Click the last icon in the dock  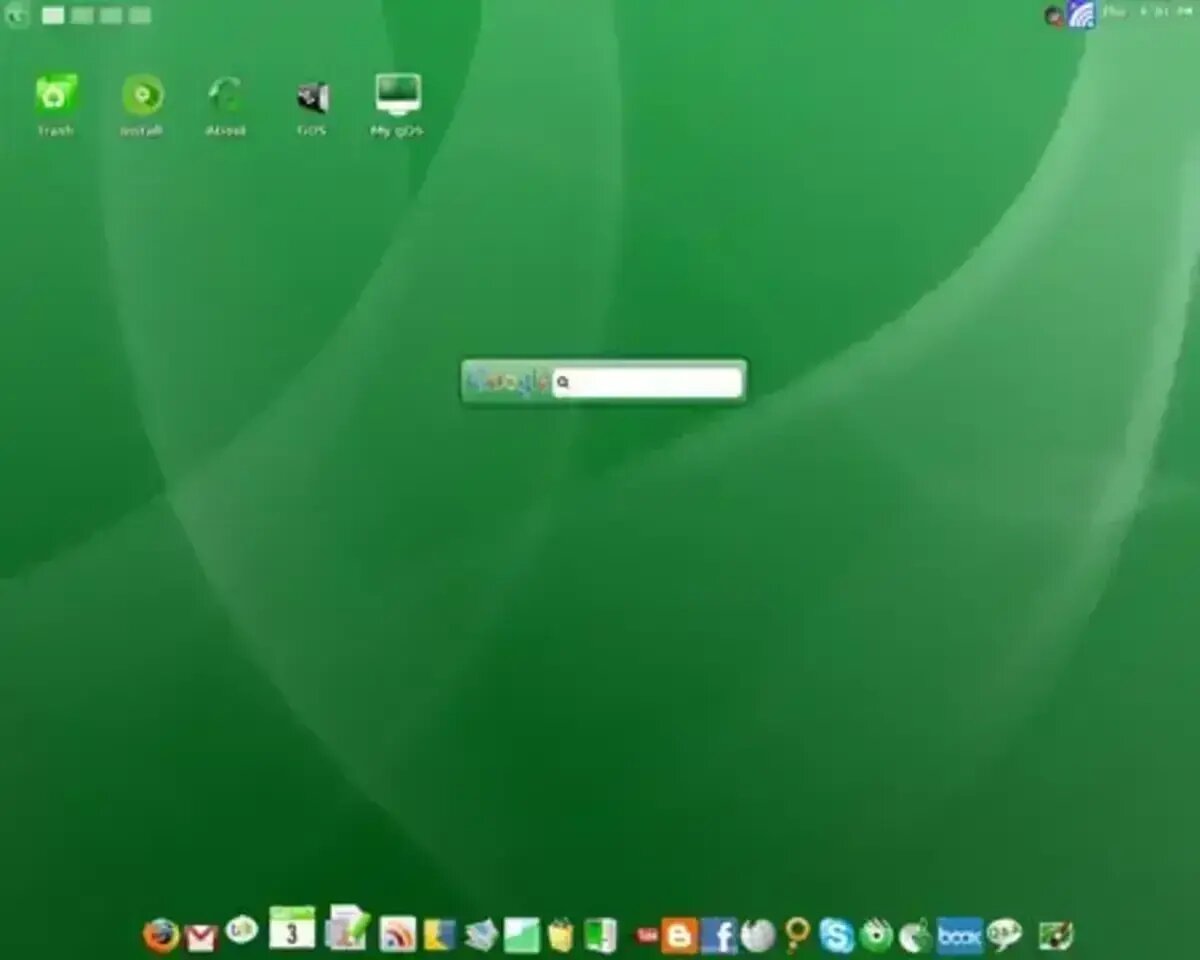[1056, 935]
